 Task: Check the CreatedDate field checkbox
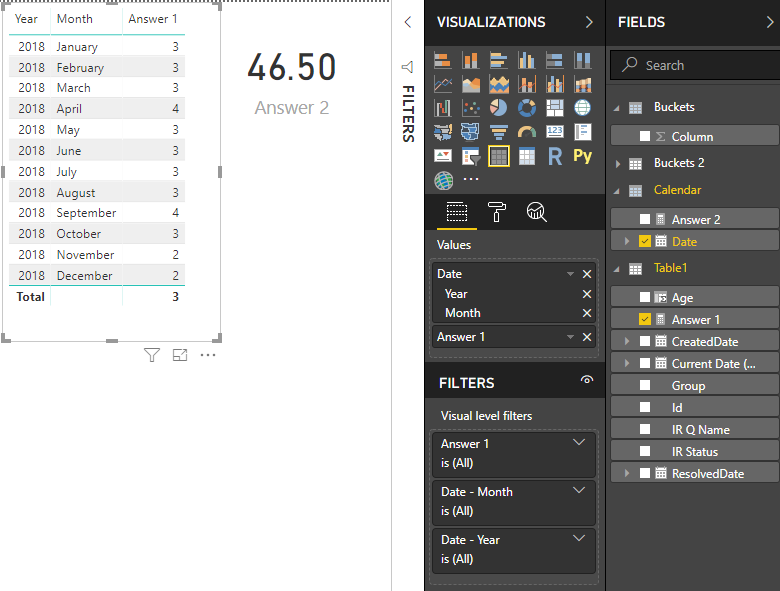(x=645, y=341)
